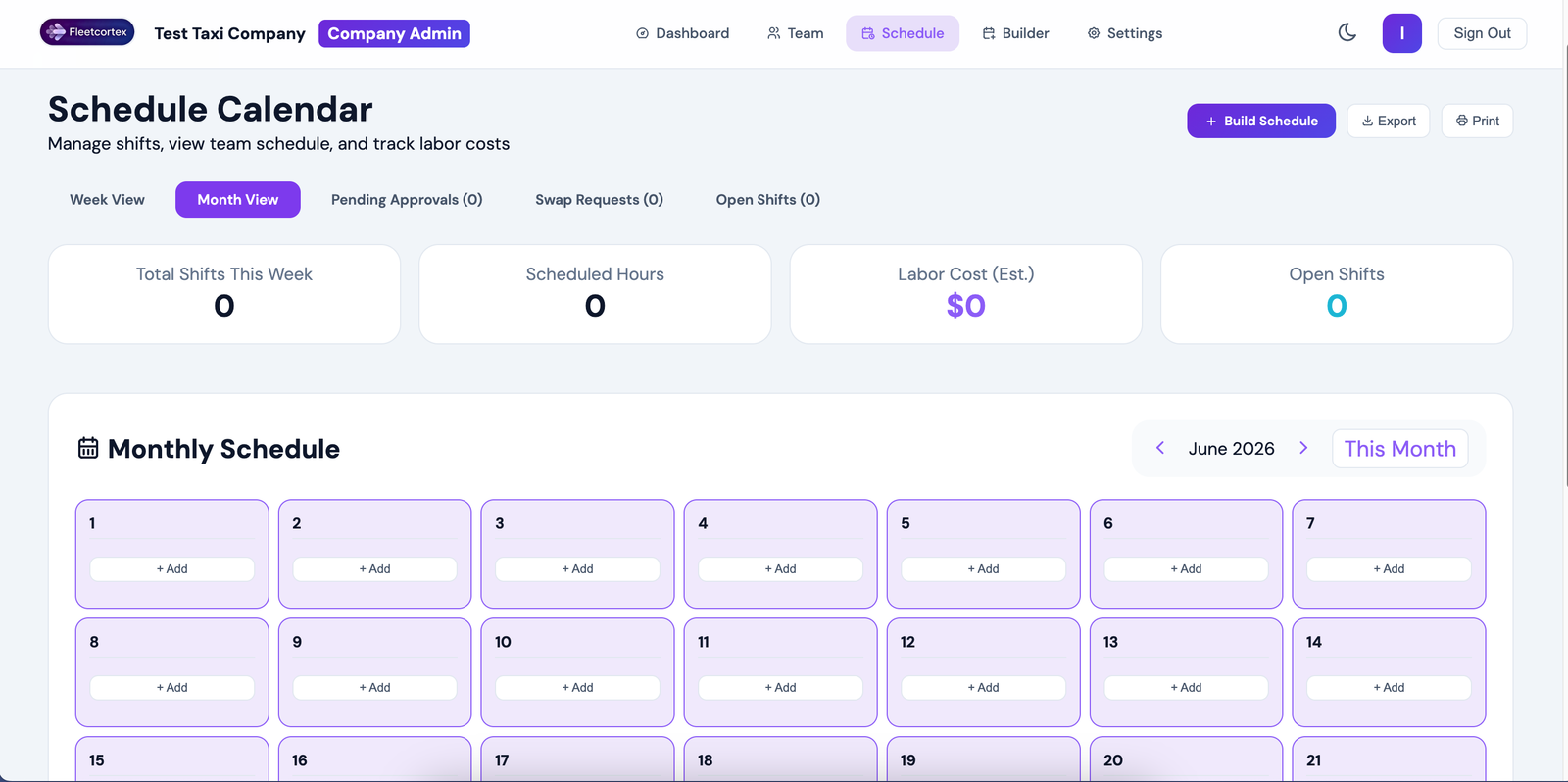Print the schedule
This screenshot has height=782, width=1568.
pyautogui.click(x=1477, y=121)
